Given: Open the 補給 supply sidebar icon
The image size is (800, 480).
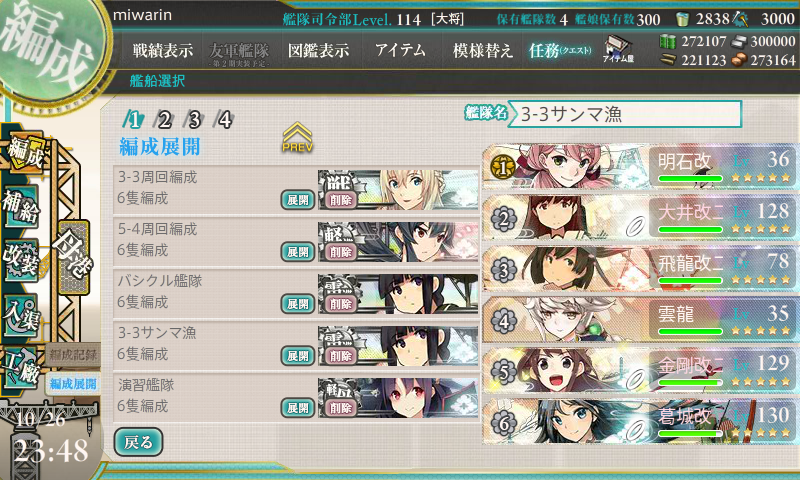Looking at the screenshot, I should coord(21,206).
